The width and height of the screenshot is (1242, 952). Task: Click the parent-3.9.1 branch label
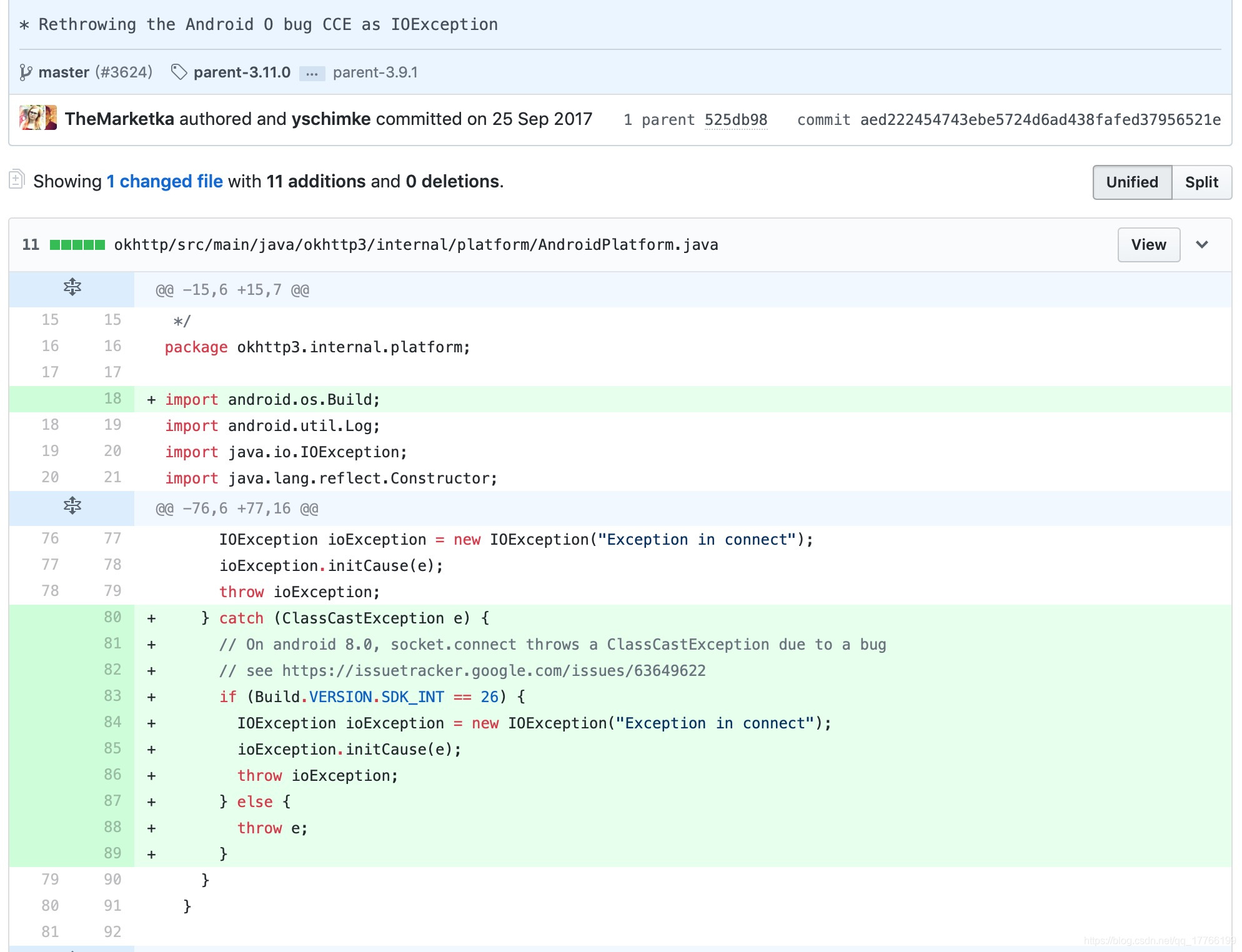click(374, 72)
